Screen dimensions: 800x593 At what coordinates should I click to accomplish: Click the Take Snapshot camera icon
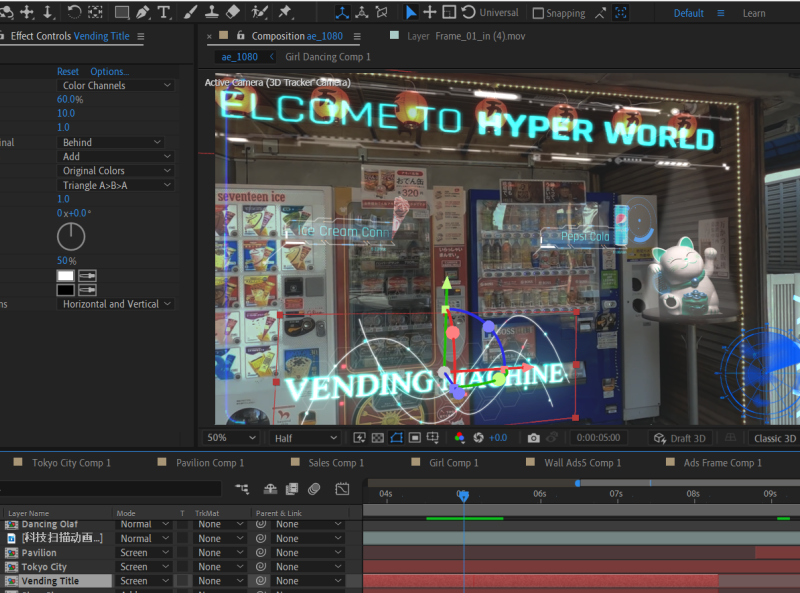point(534,438)
